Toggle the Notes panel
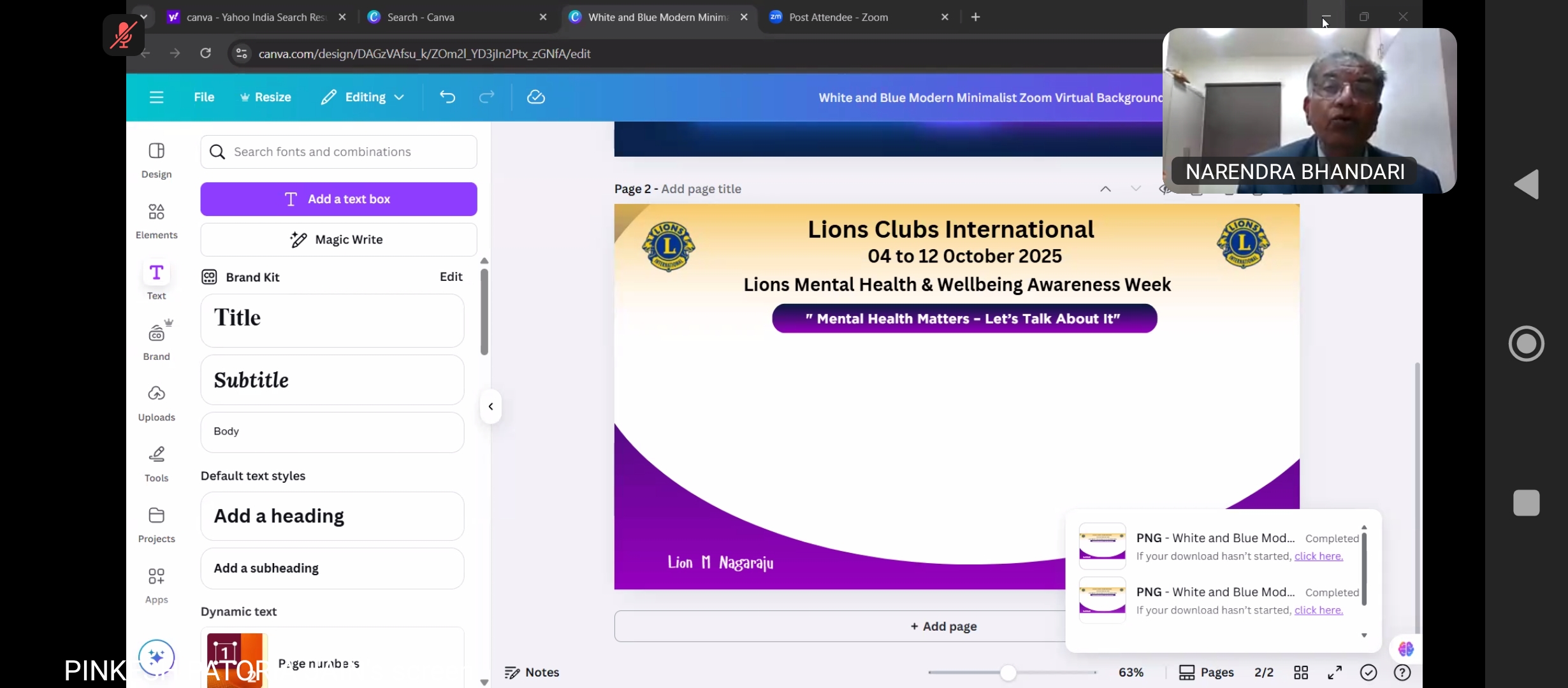 (532, 672)
